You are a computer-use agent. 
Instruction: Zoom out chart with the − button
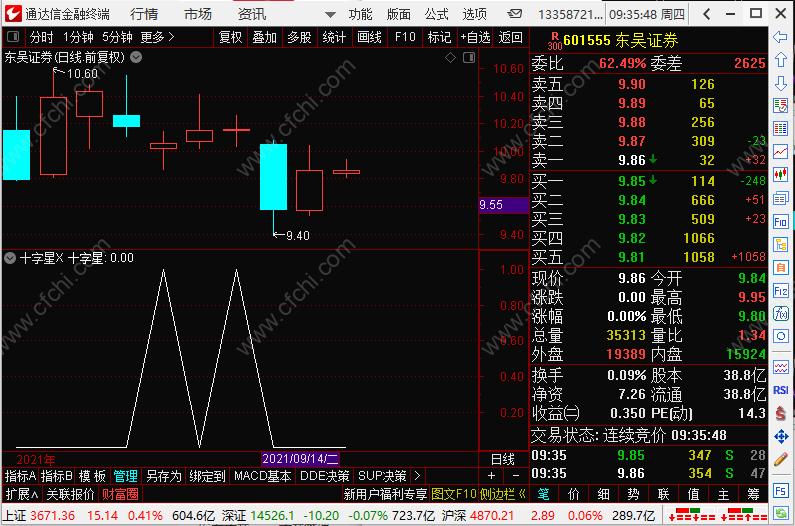pos(516,476)
